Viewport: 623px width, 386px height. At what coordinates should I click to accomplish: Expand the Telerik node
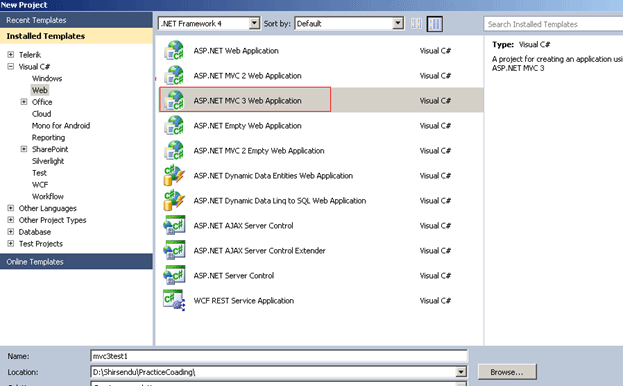click(11, 55)
